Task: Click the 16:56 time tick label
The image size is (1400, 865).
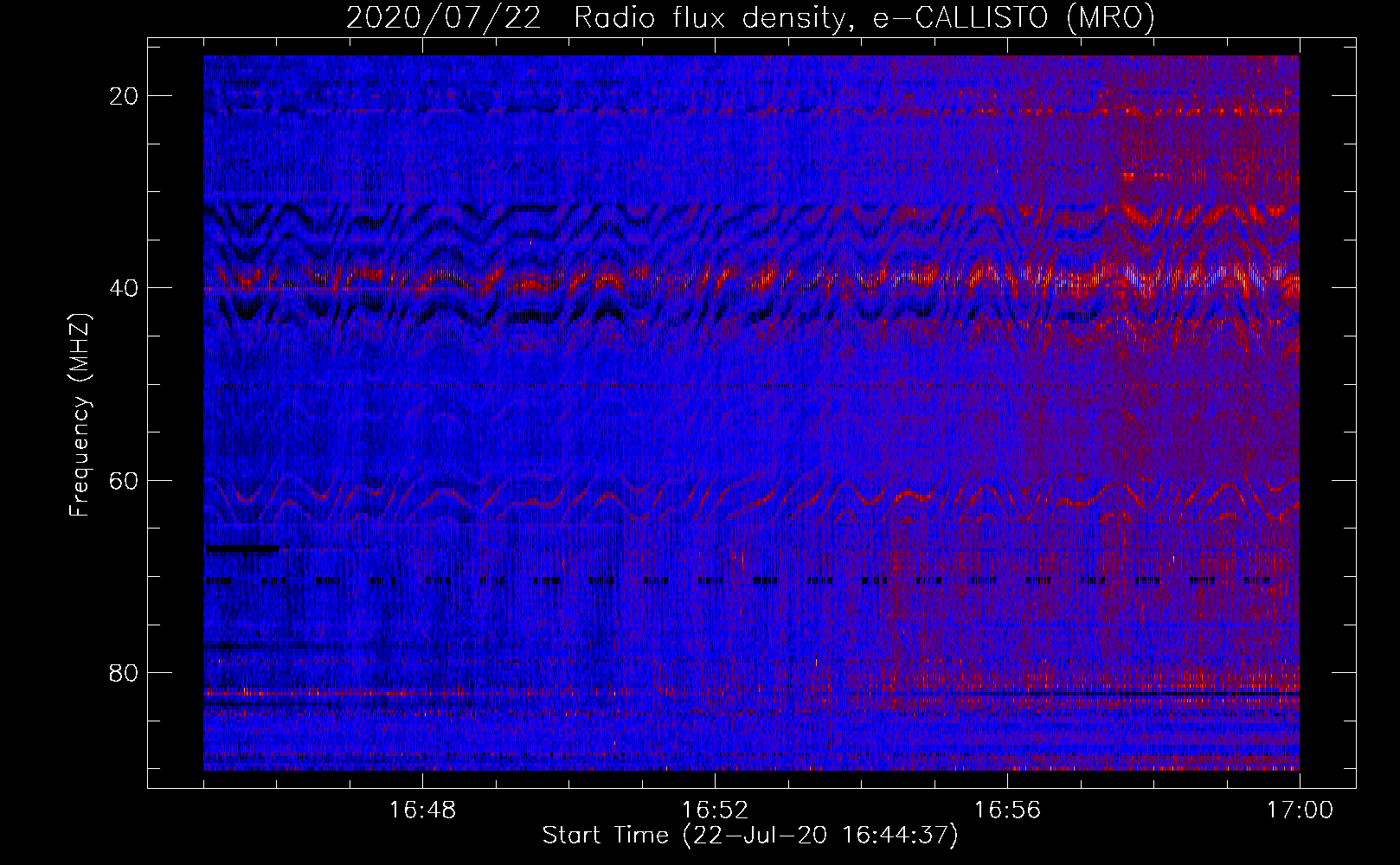Action: pos(1007,811)
